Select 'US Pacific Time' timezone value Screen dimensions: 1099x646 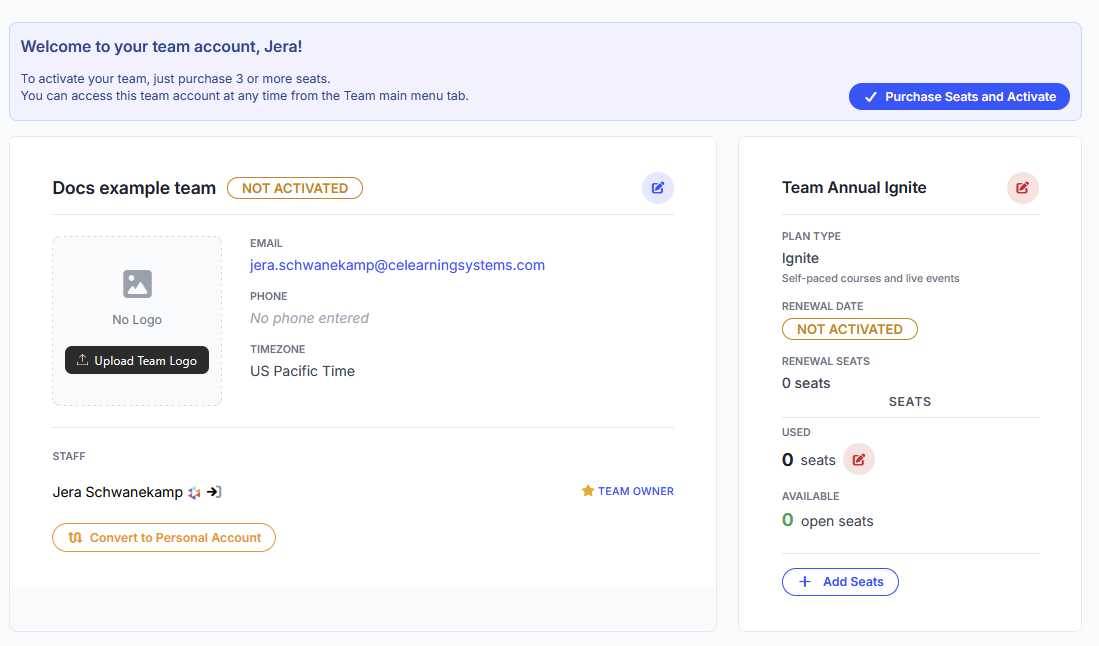(302, 371)
